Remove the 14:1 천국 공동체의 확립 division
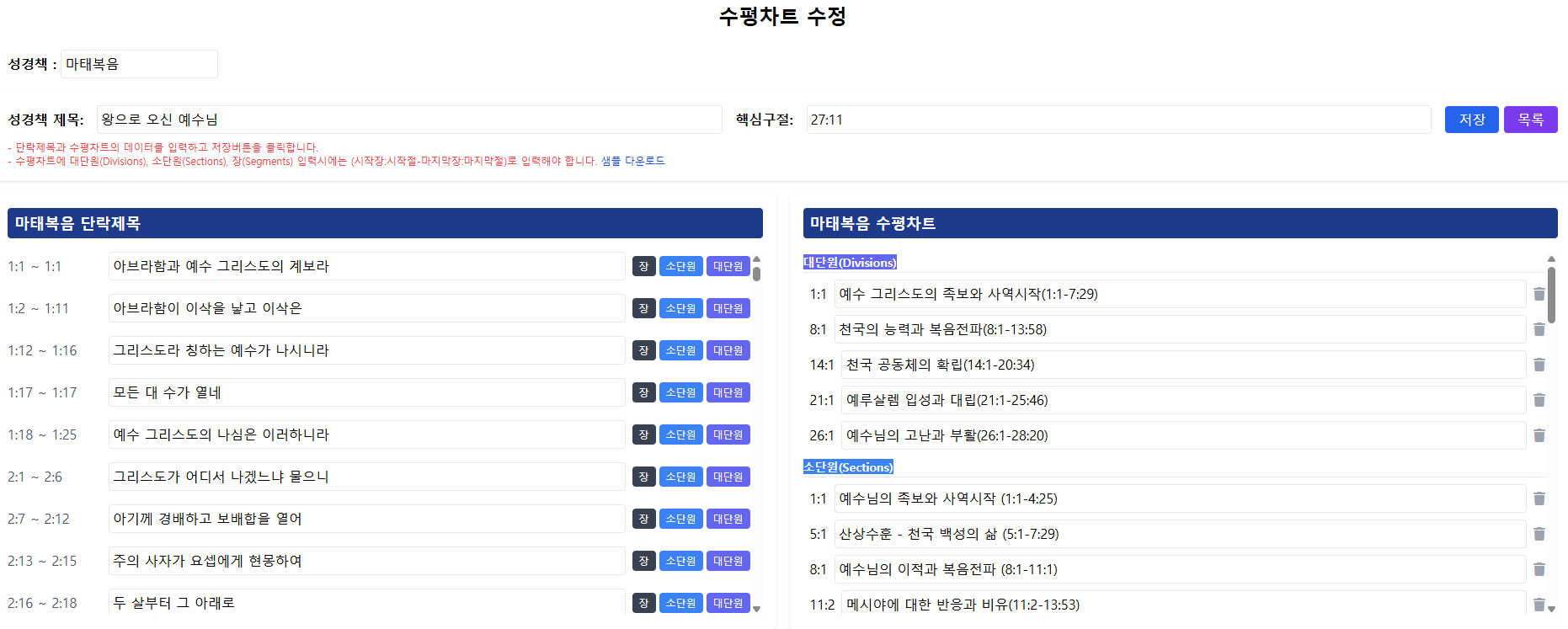 coord(1539,365)
